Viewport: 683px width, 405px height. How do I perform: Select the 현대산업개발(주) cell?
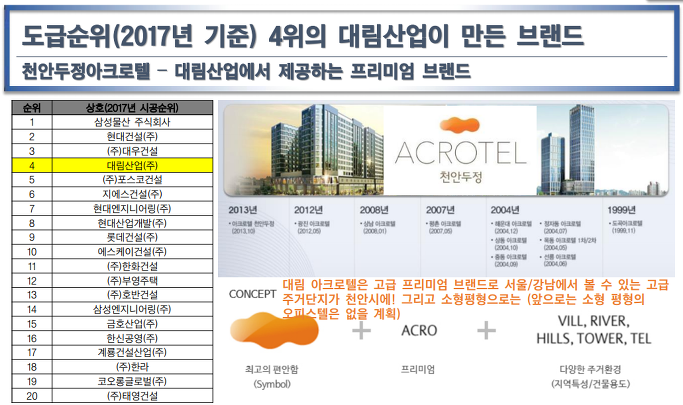132,223
